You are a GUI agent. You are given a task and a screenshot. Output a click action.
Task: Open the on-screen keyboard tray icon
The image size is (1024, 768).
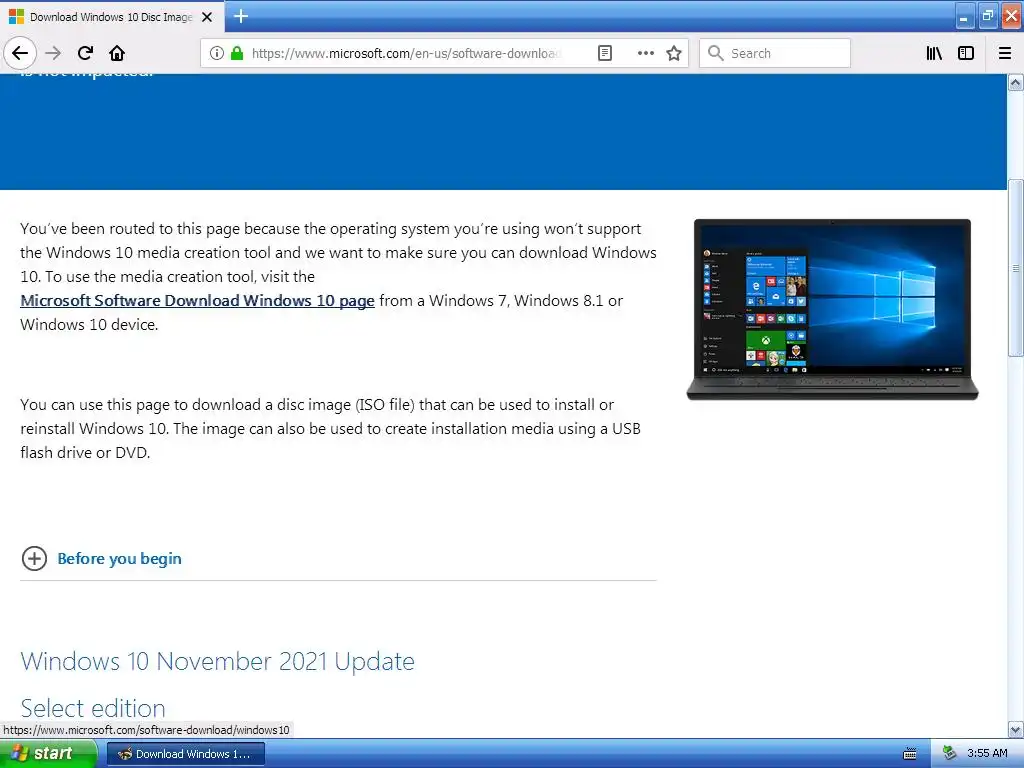(x=909, y=754)
